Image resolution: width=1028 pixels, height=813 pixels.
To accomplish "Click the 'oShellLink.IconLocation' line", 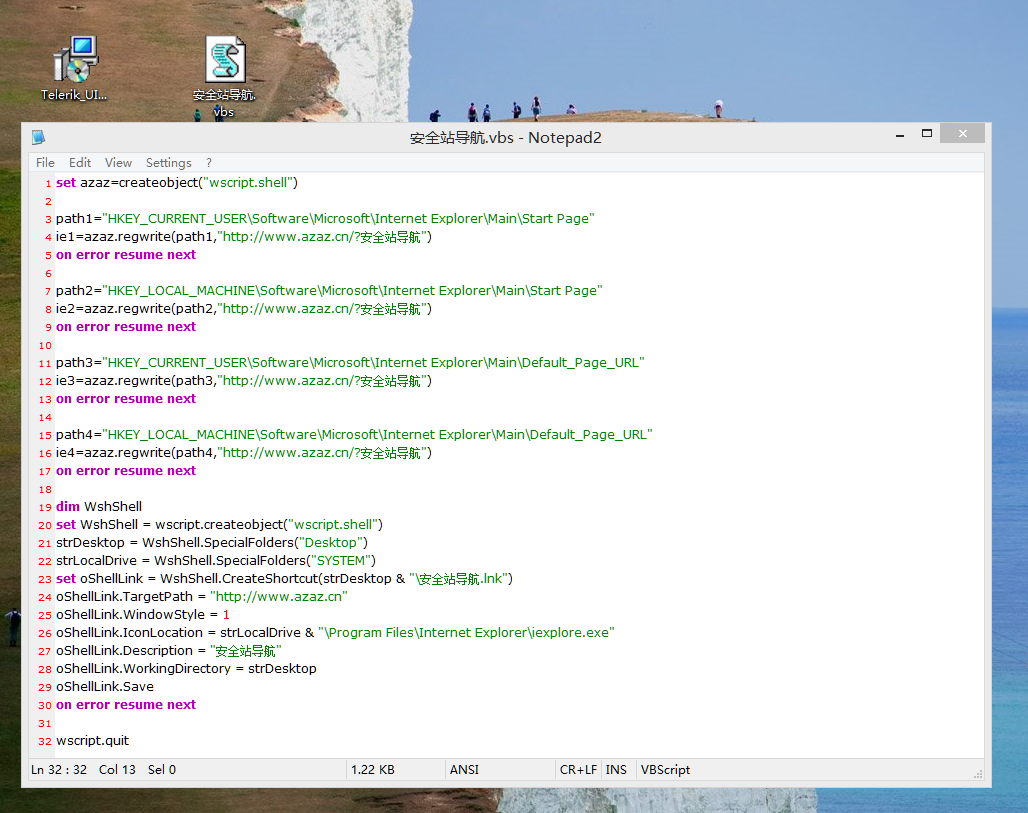I will tap(335, 633).
